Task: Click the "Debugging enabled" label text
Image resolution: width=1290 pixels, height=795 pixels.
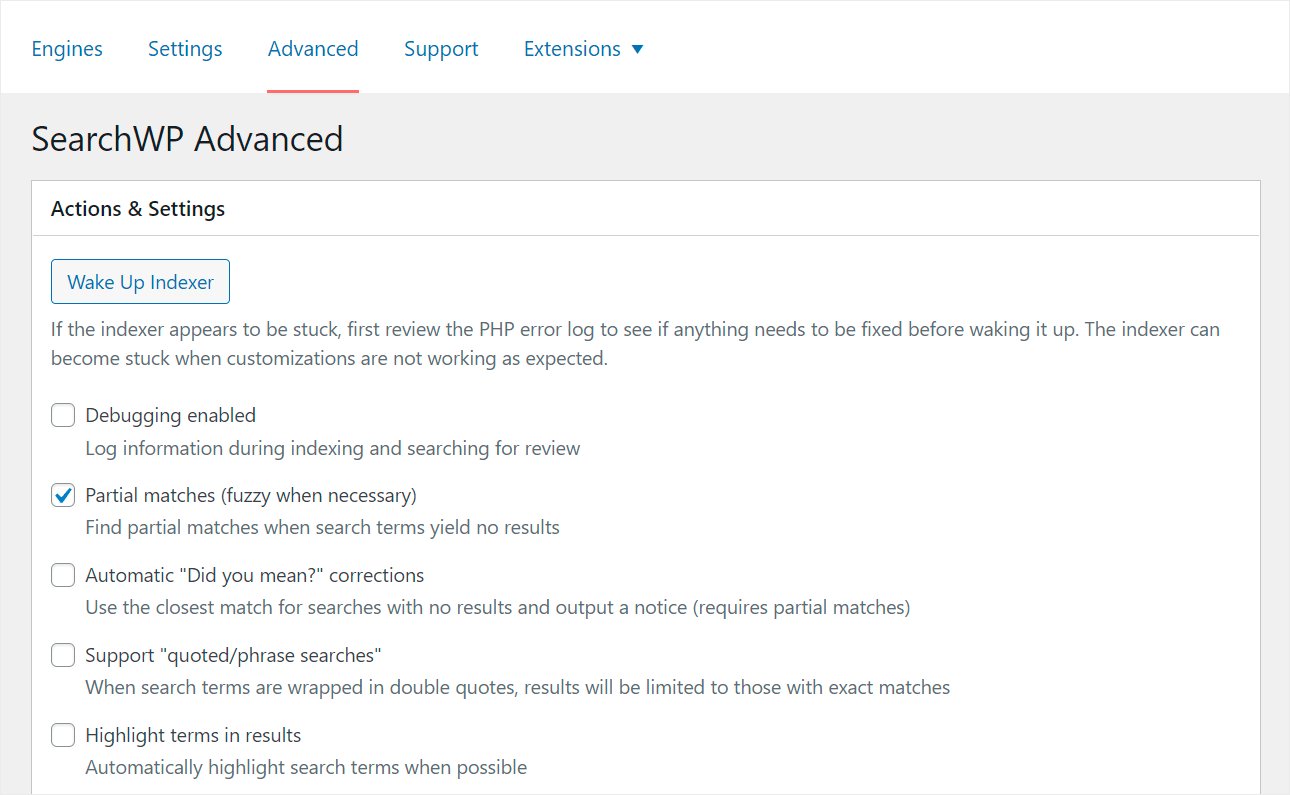Action: (x=170, y=414)
